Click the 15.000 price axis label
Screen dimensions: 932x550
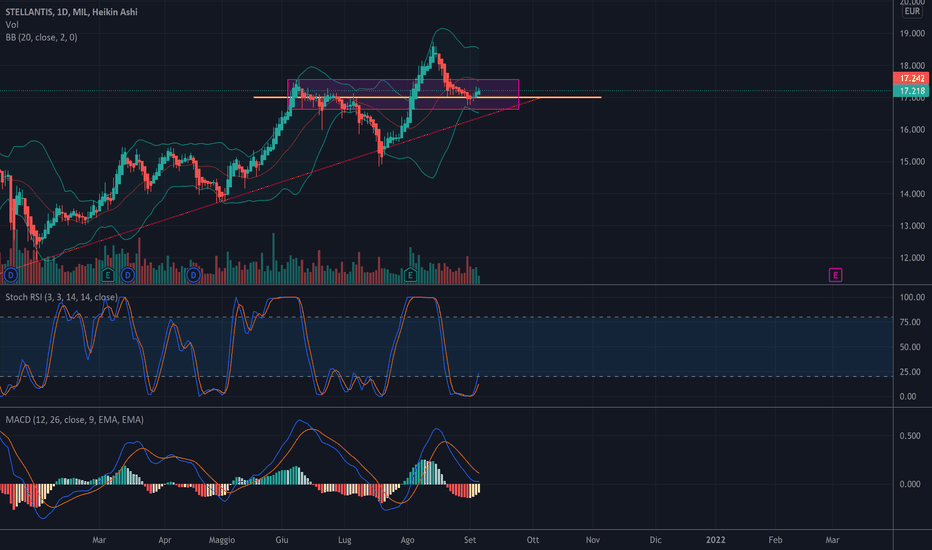tap(912, 162)
